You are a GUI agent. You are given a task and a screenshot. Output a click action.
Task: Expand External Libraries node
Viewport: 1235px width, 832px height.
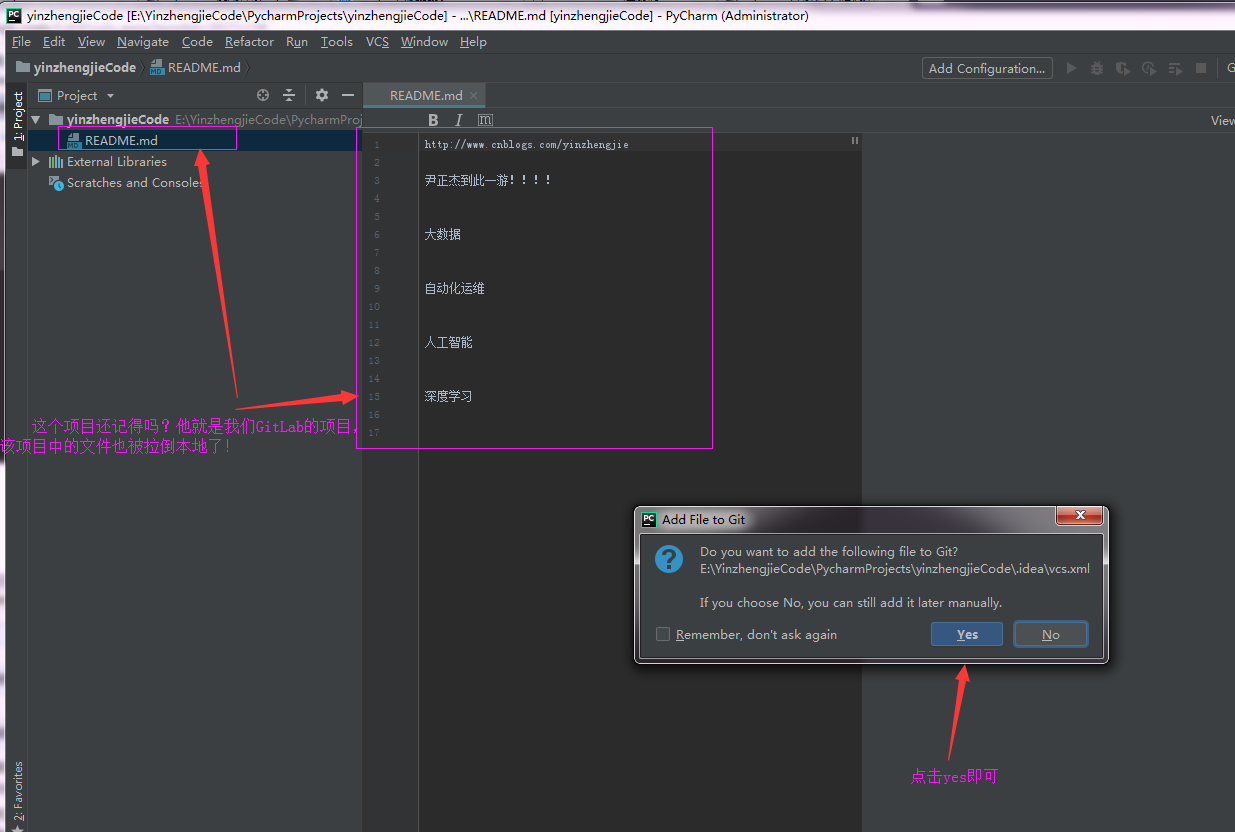coord(36,161)
